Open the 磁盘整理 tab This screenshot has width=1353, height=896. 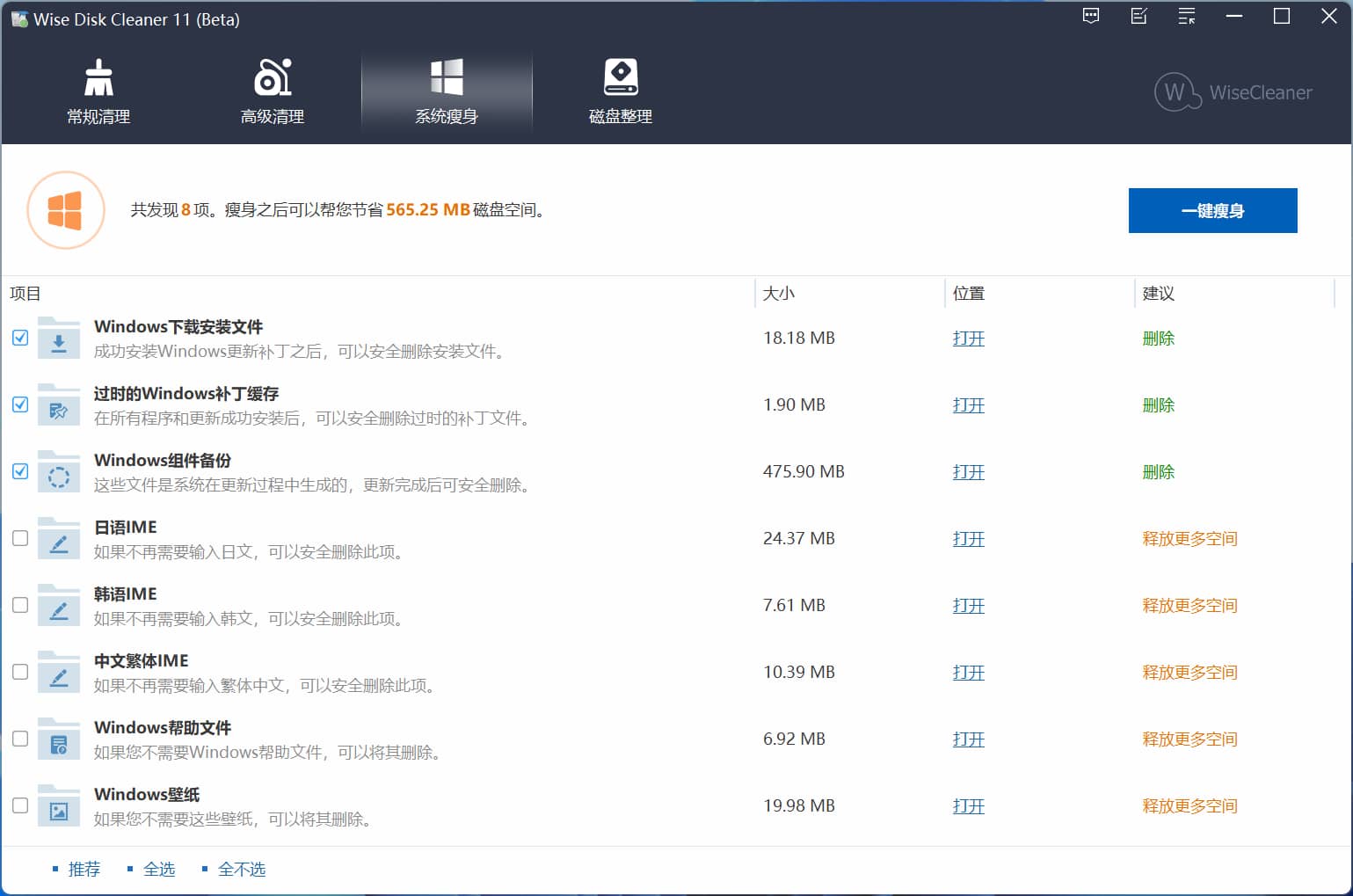(621, 92)
